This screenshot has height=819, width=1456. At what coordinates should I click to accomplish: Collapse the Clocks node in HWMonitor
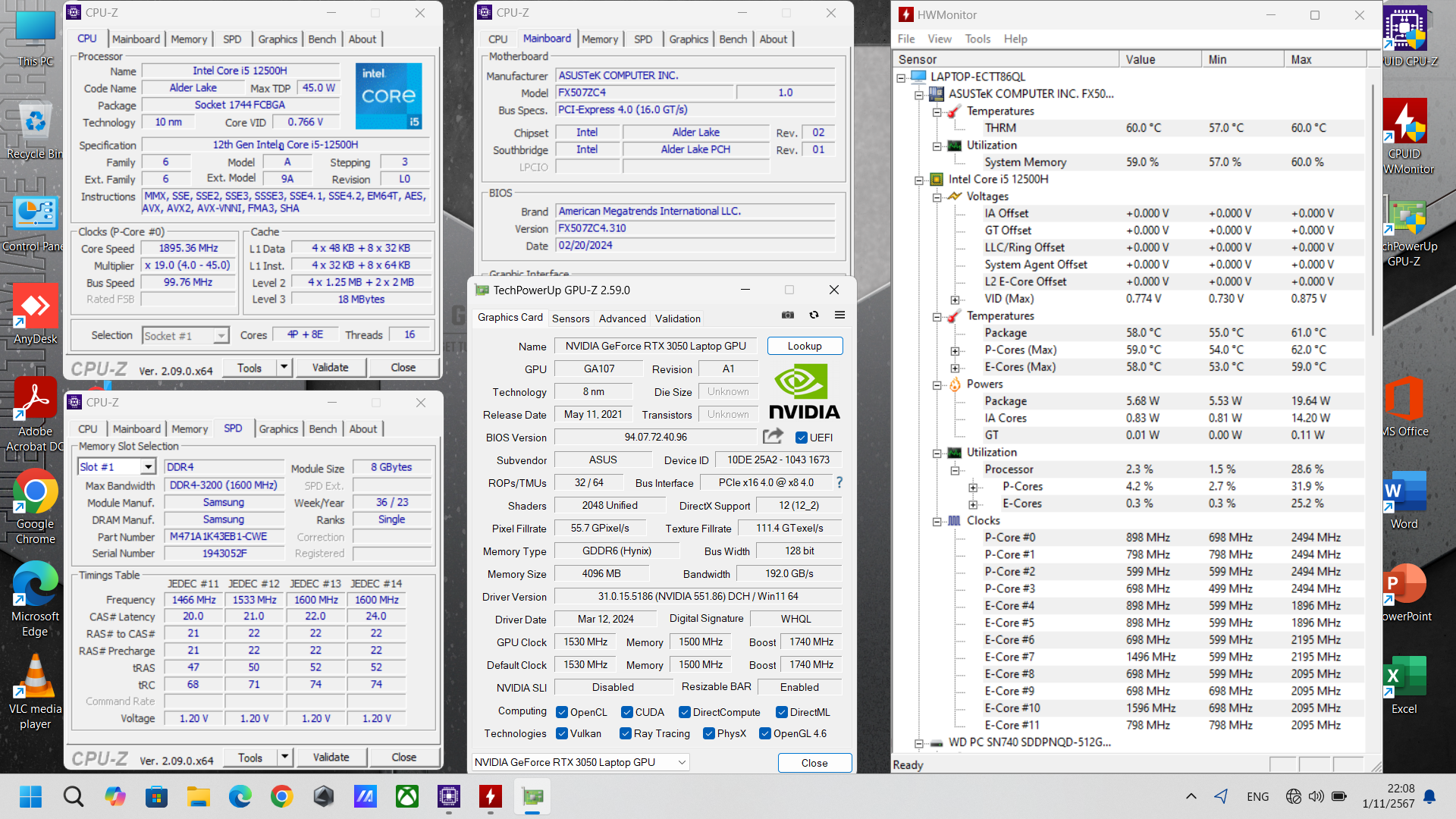tap(937, 522)
